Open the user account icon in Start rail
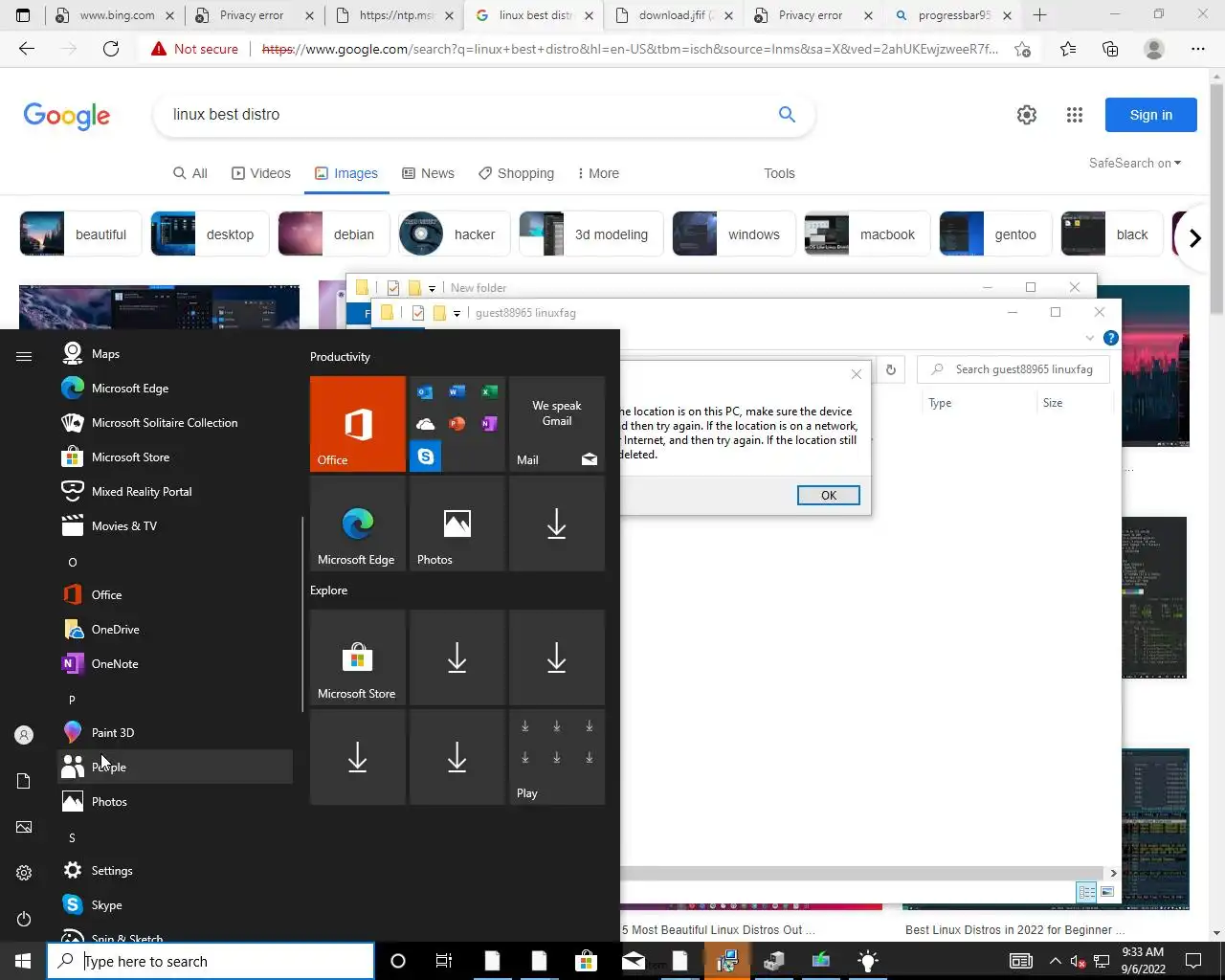1225x980 pixels. (x=24, y=735)
